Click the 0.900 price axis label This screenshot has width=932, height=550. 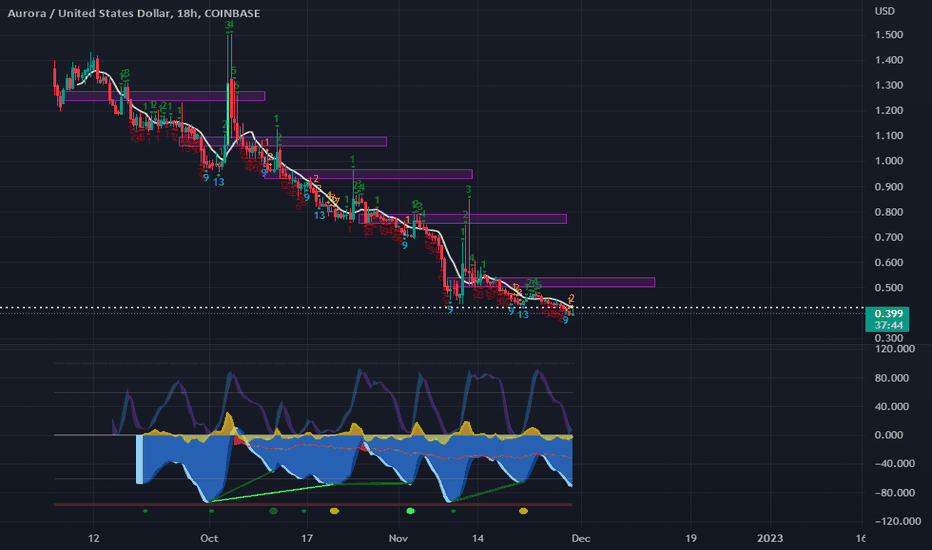[x=889, y=187]
